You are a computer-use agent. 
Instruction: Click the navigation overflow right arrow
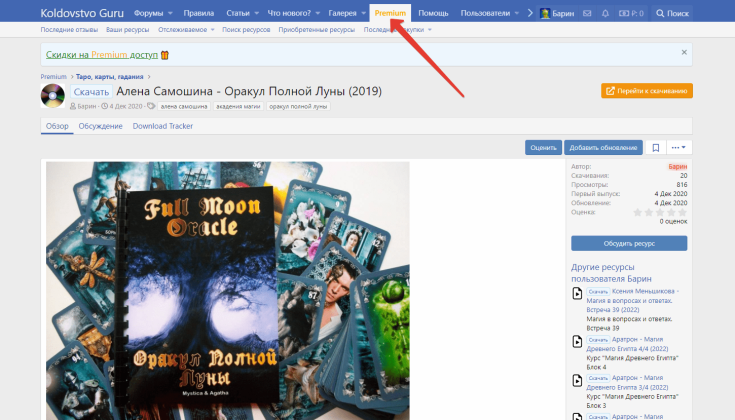530,13
